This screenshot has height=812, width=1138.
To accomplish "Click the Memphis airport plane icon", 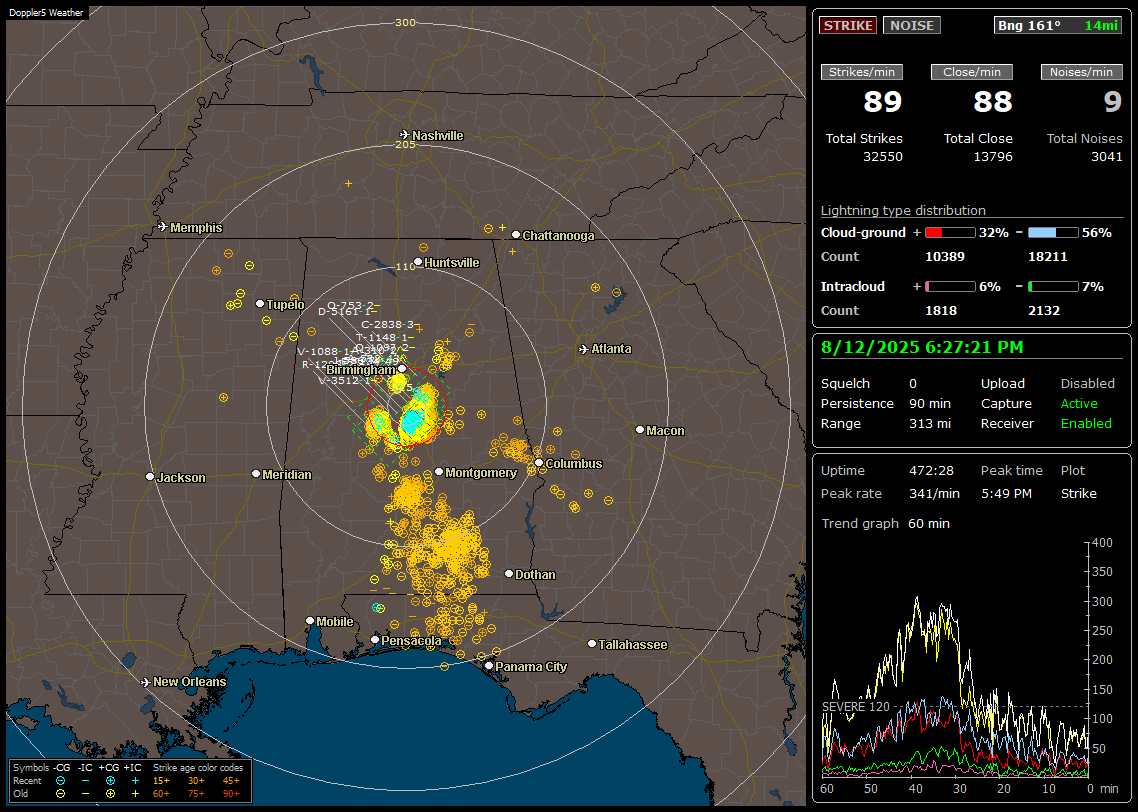I will tap(163, 227).
